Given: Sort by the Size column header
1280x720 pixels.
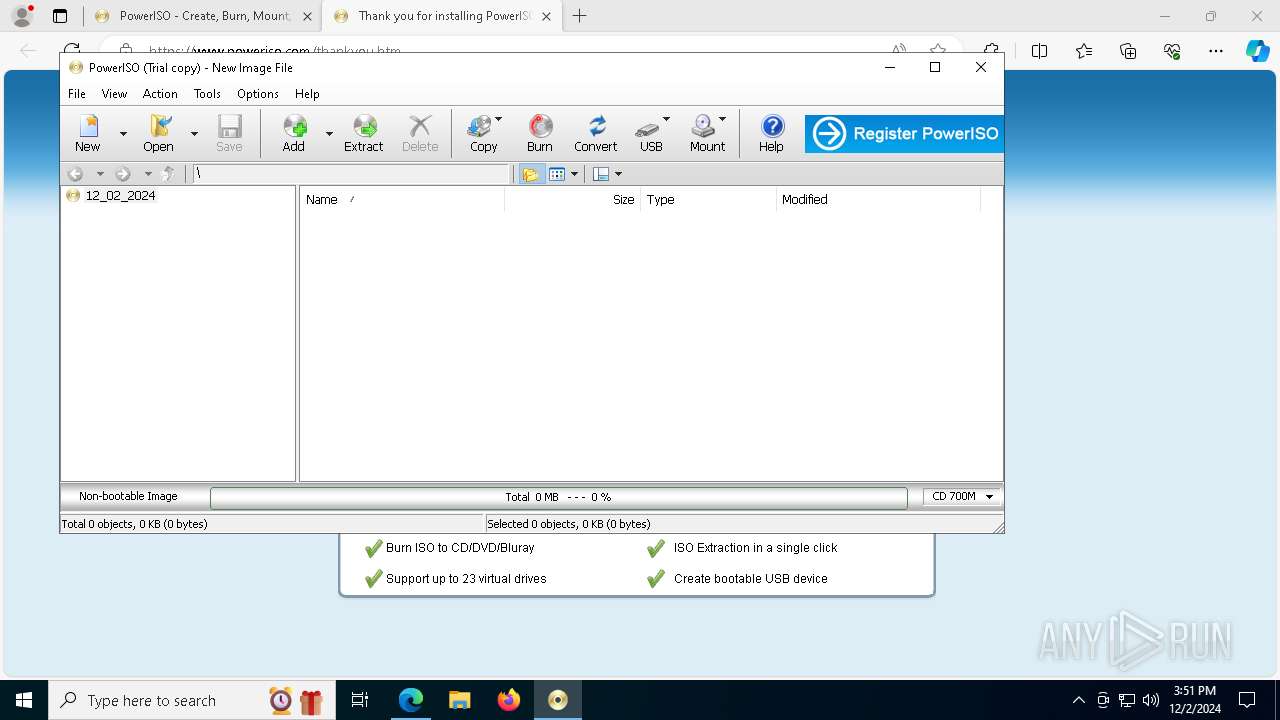Looking at the screenshot, I should point(573,200).
